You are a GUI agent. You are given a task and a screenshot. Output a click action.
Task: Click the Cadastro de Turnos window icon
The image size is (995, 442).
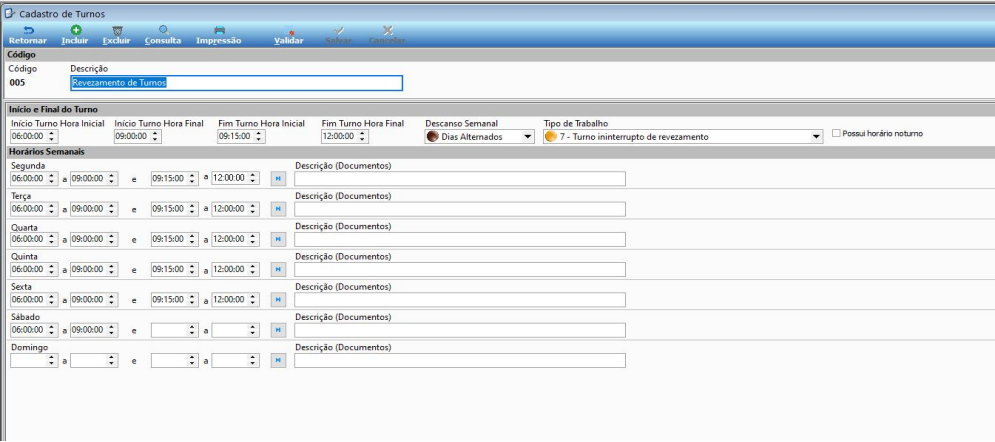coord(10,13)
